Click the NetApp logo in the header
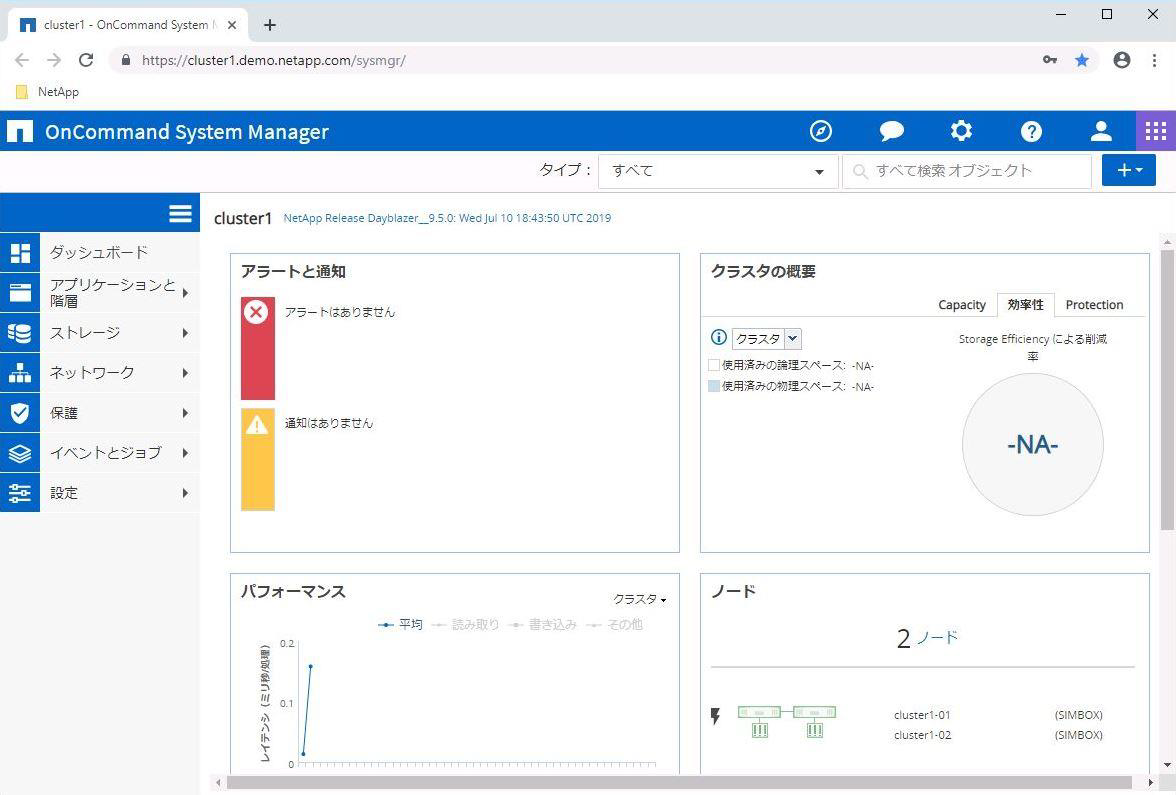The width and height of the screenshot is (1176, 795). (20, 131)
